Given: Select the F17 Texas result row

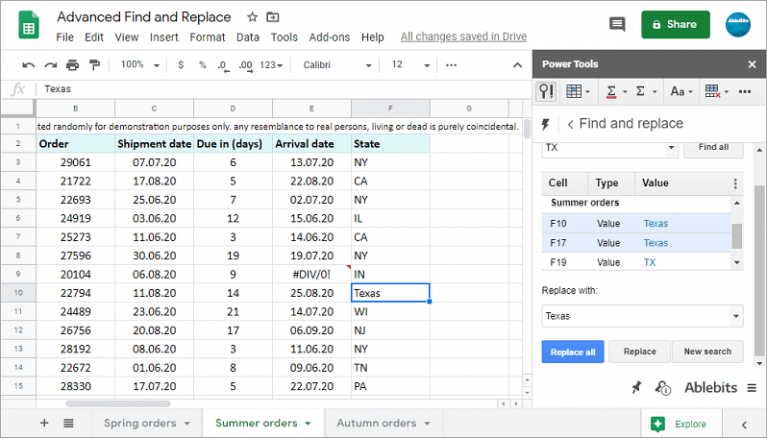Looking at the screenshot, I should click(x=636, y=243).
